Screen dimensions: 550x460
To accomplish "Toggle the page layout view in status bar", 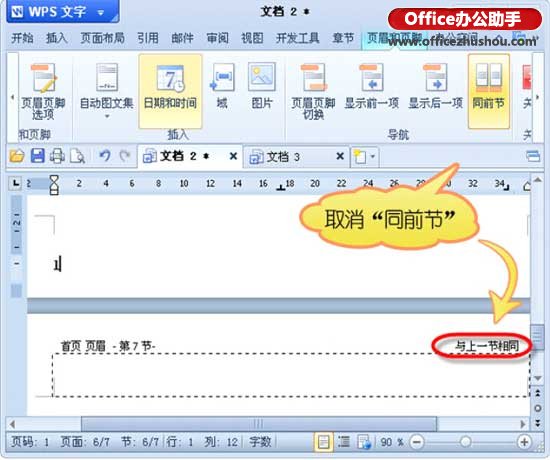I will click(323, 442).
